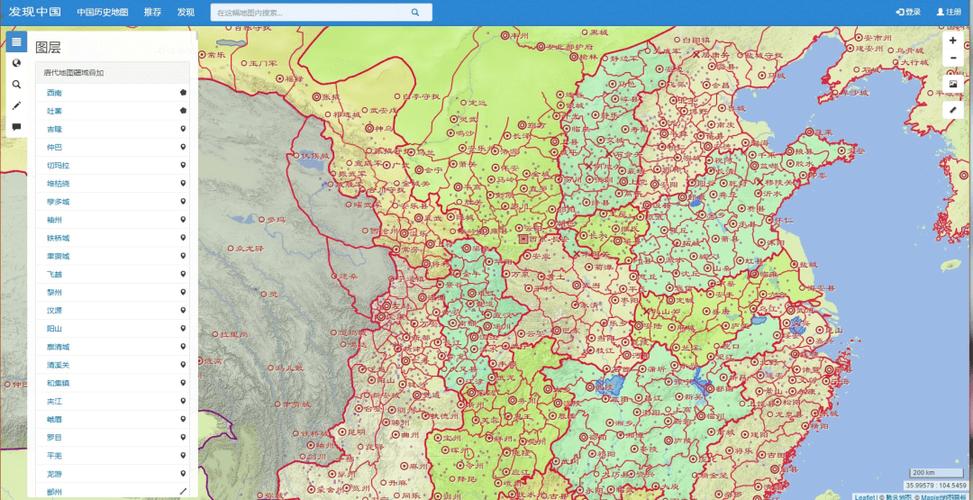Click location pin beside 吉隆 layer
The width and height of the screenshot is (973, 500).
click(183, 129)
